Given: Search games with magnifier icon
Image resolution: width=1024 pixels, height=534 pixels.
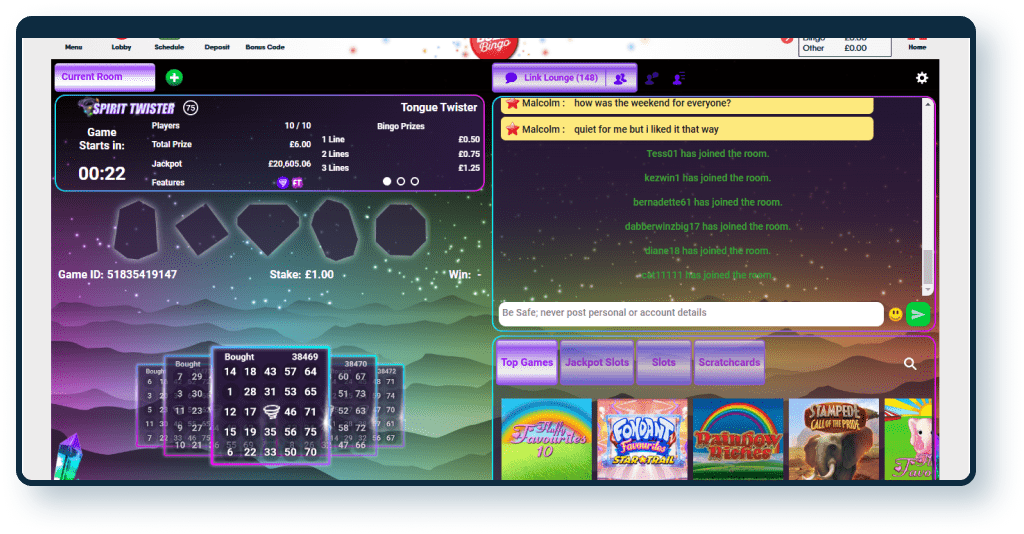Looking at the screenshot, I should click(x=910, y=364).
